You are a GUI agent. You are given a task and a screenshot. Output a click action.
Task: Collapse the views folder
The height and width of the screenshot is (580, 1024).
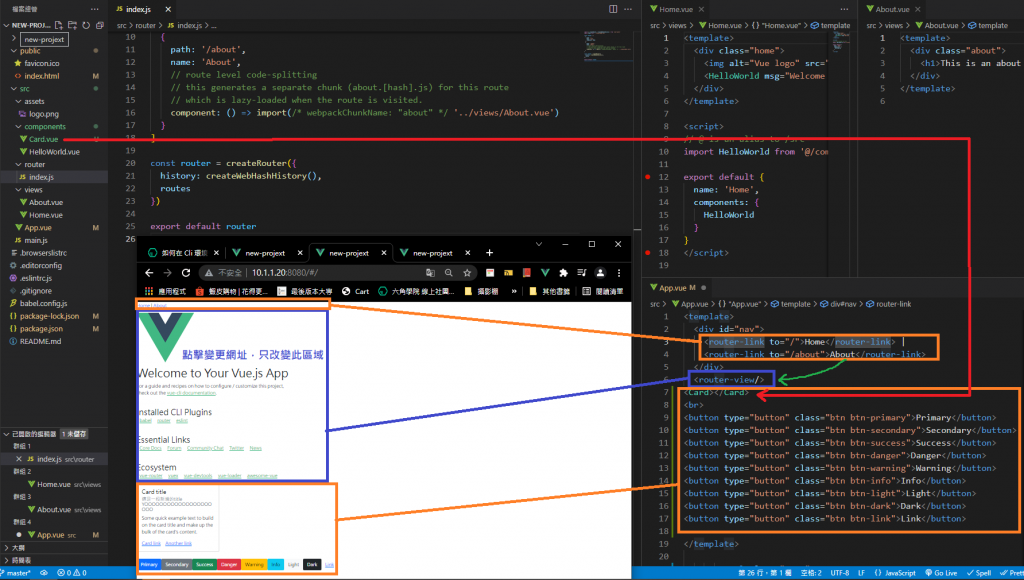coord(19,190)
